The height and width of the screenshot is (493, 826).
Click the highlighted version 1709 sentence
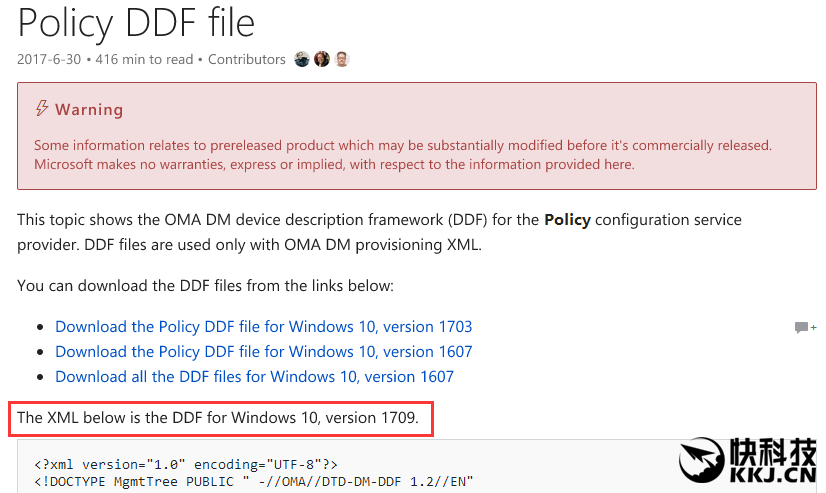[217, 417]
